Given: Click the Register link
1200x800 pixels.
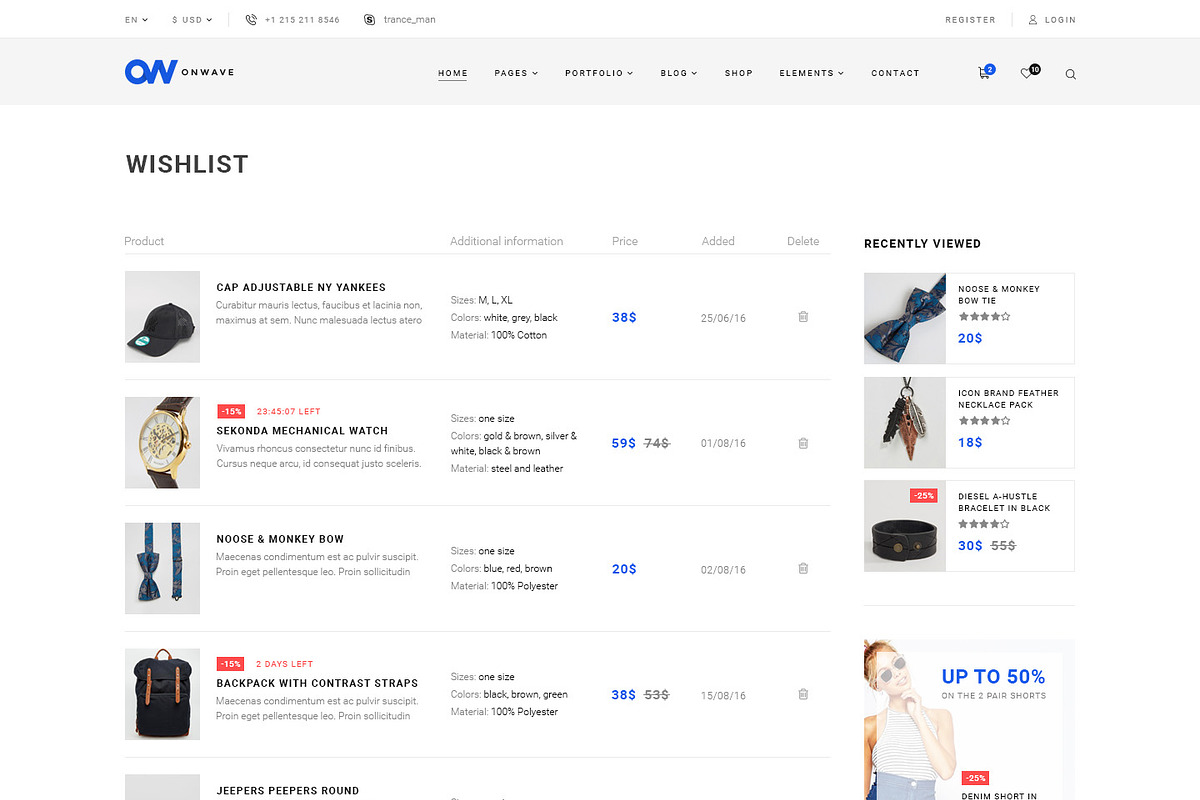Looking at the screenshot, I should (x=970, y=20).
